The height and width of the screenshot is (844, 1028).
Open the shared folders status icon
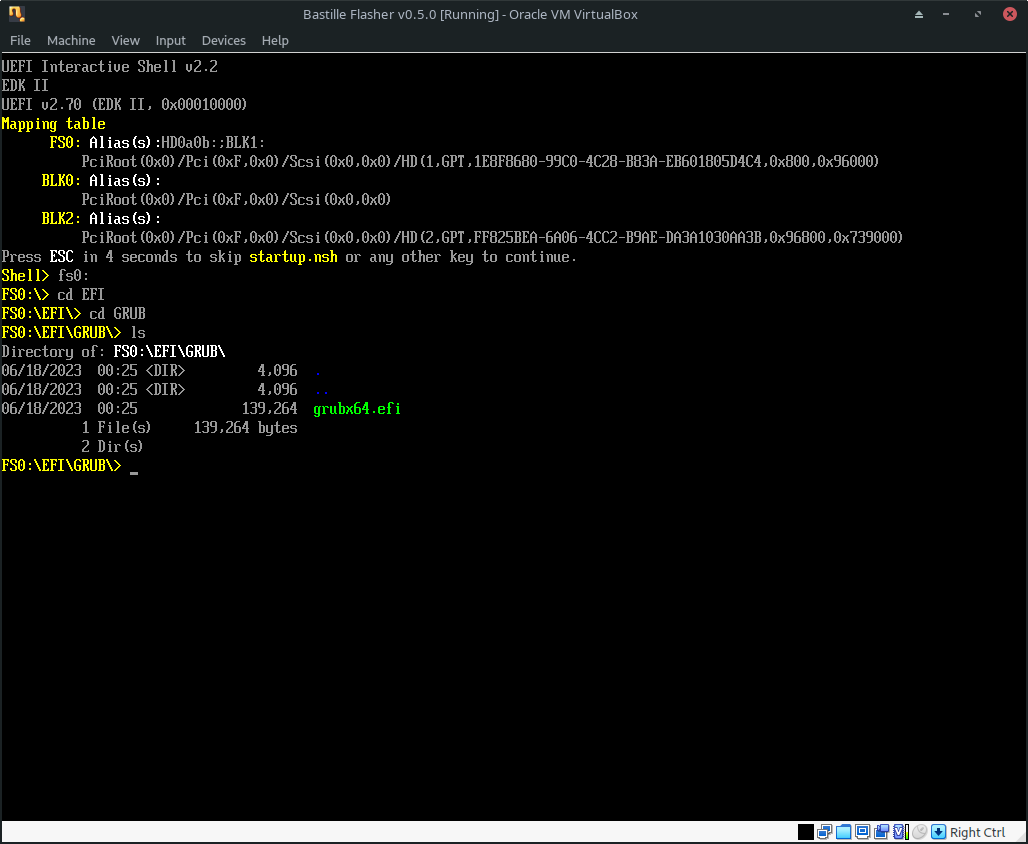click(x=844, y=832)
